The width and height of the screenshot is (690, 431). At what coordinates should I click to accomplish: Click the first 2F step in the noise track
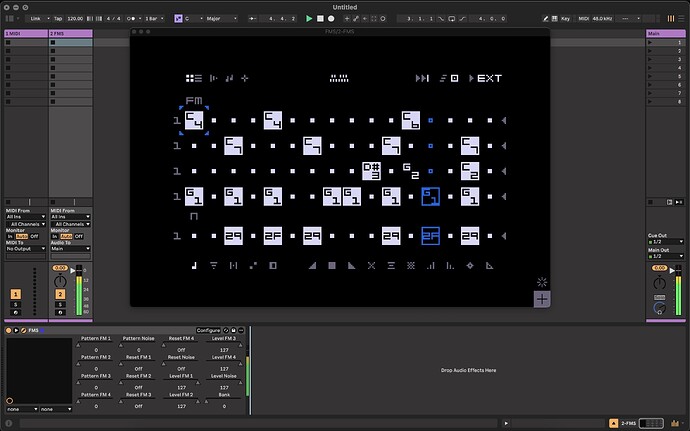click(x=273, y=236)
